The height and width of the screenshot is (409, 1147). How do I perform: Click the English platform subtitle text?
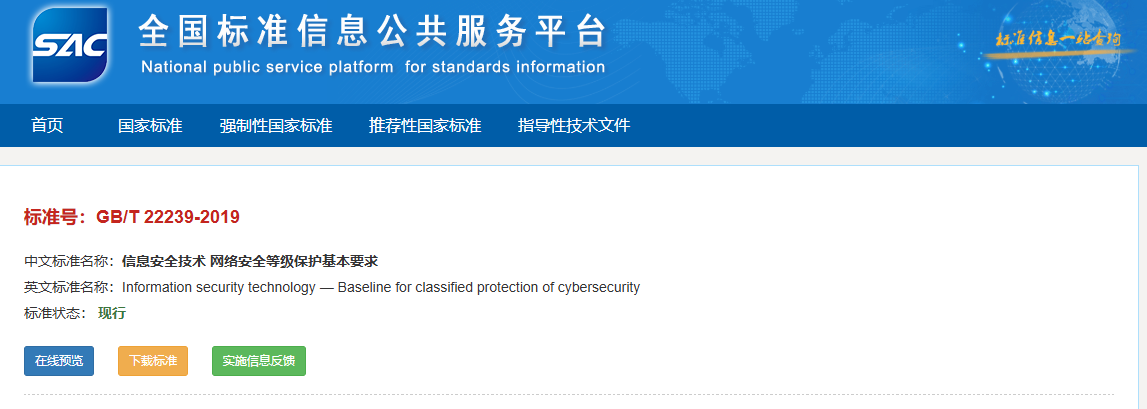coord(373,67)
